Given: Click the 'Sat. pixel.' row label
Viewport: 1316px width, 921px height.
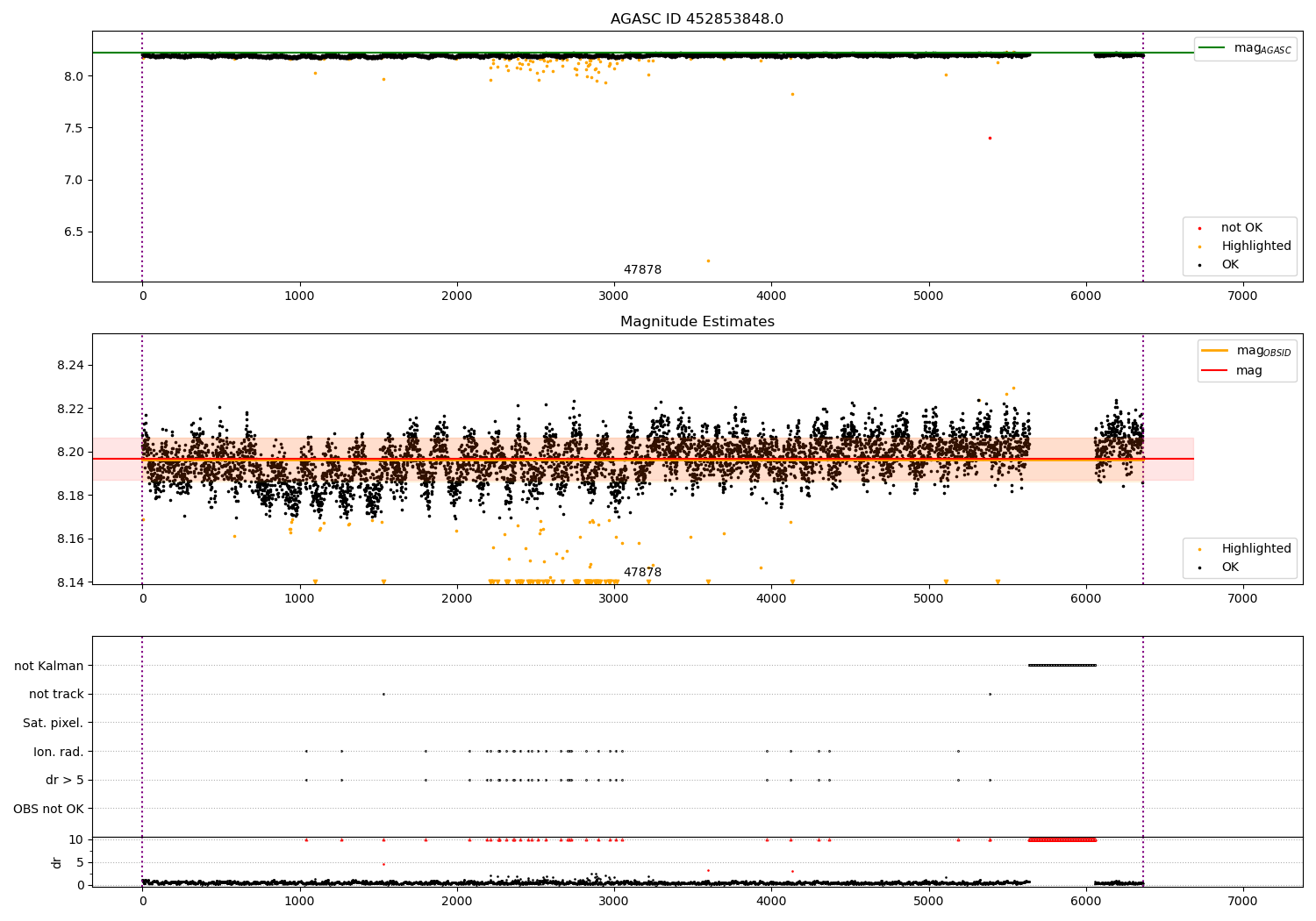Looking at the screenshot, I should (x=54, y=724).
